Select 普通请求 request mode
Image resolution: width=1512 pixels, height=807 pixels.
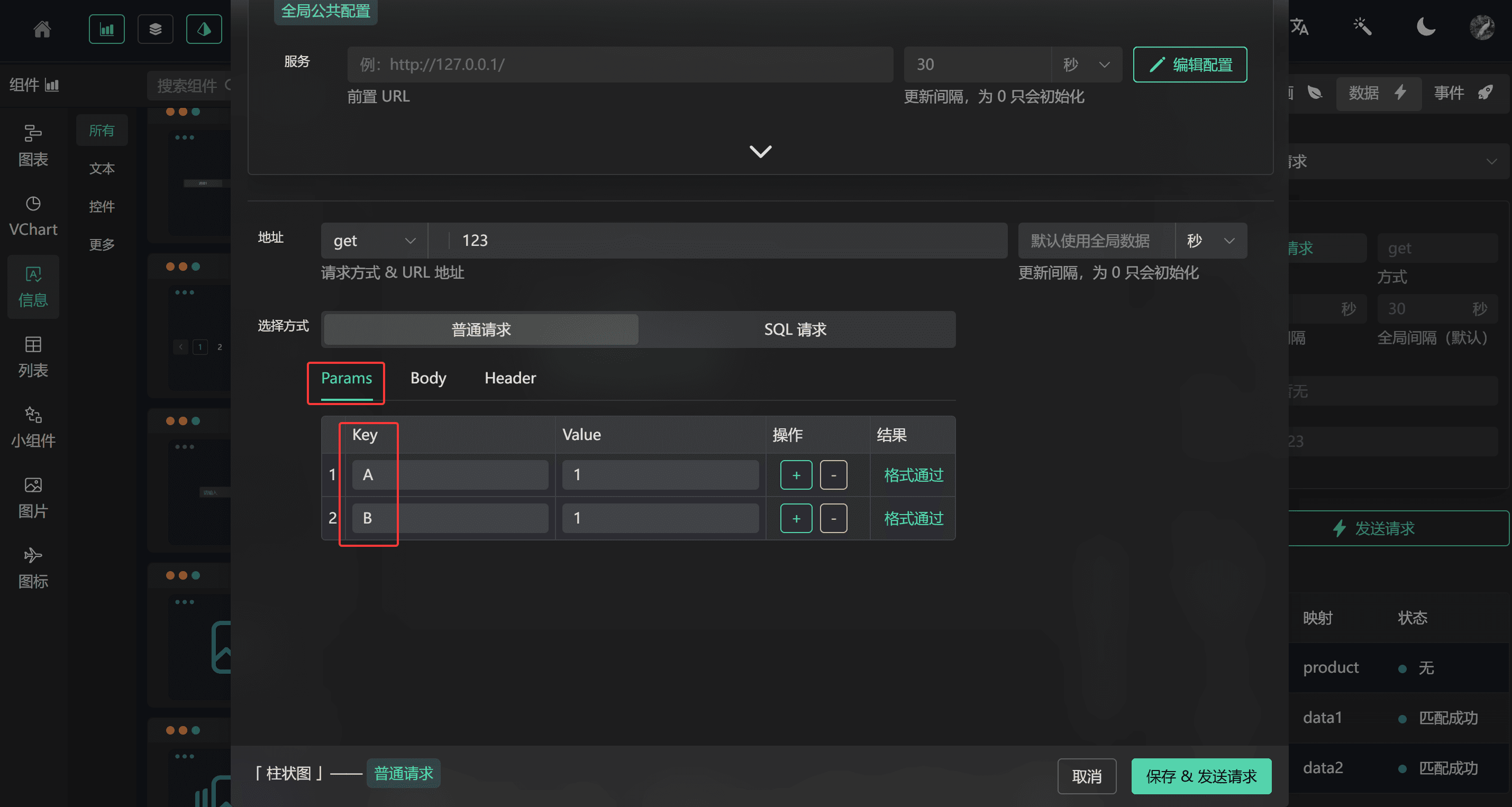coord(481,329)
